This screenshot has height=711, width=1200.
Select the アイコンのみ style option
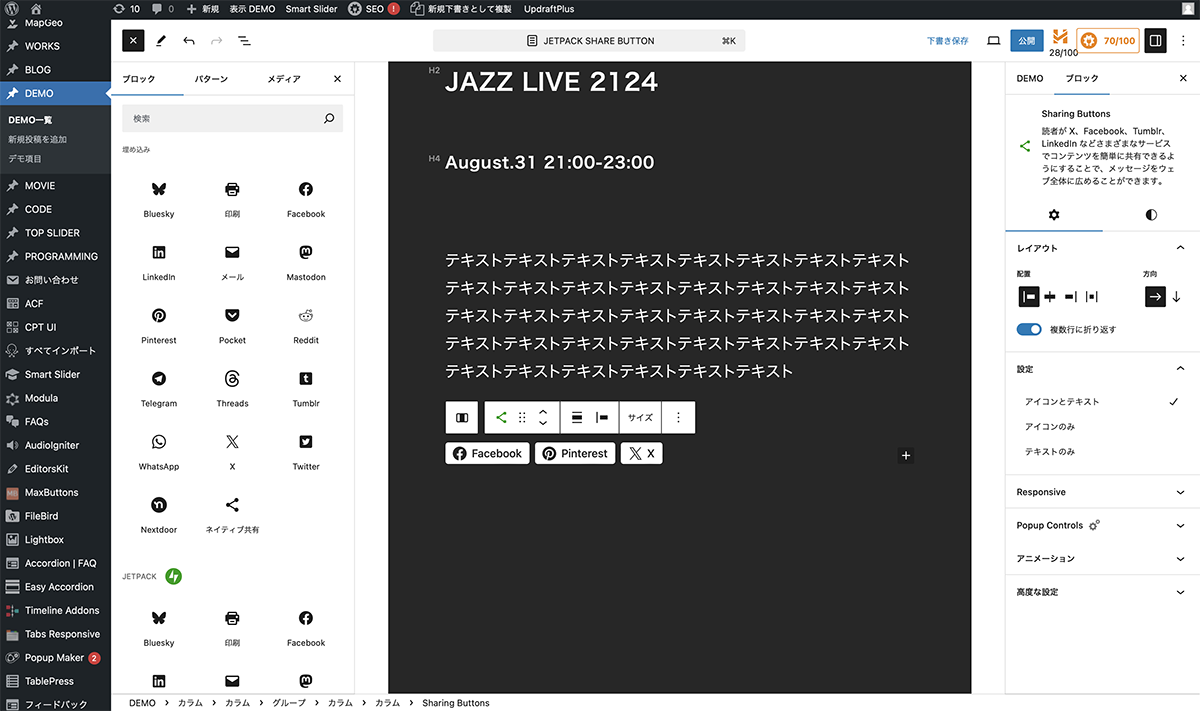(x=1050, y=427)
